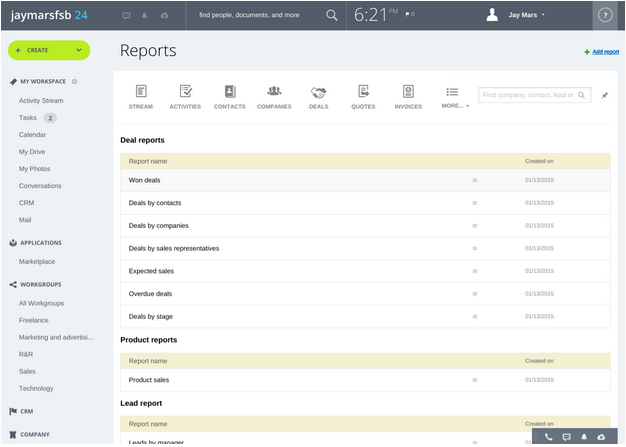Open the actions menu icon for Product sales
This screenshot has height=447, width=626.
click(475, 380)
